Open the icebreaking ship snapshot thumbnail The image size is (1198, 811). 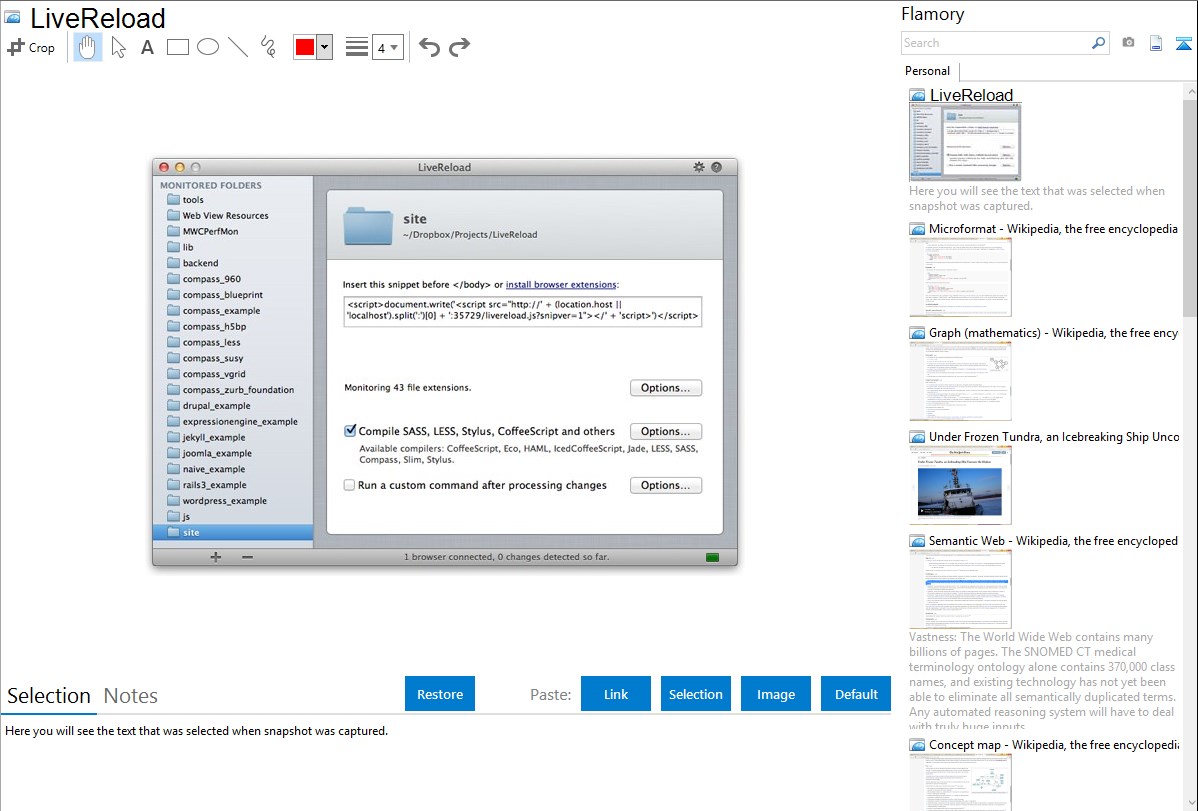point(960,485)
